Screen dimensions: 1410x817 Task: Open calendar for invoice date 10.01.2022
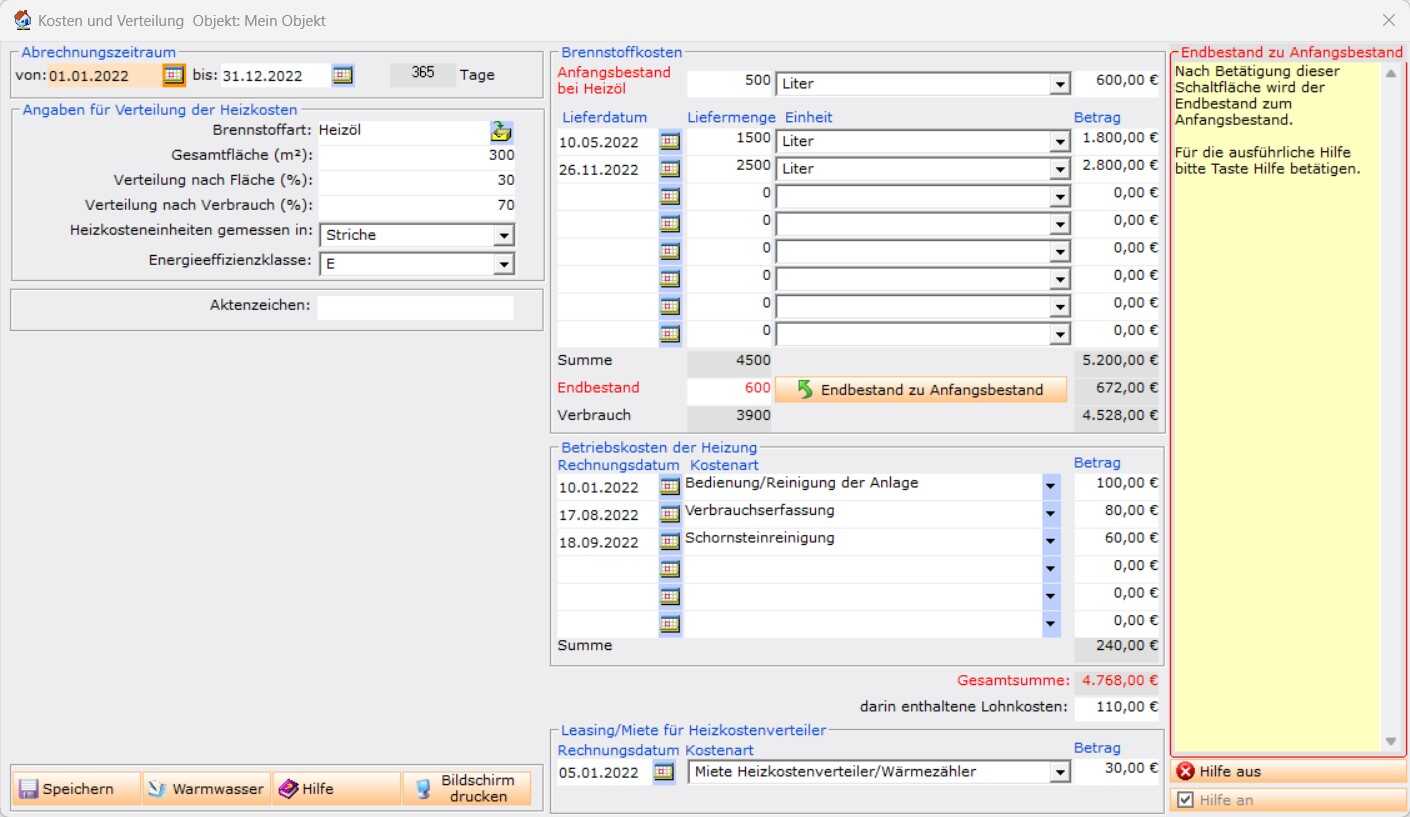coord(670,487)
